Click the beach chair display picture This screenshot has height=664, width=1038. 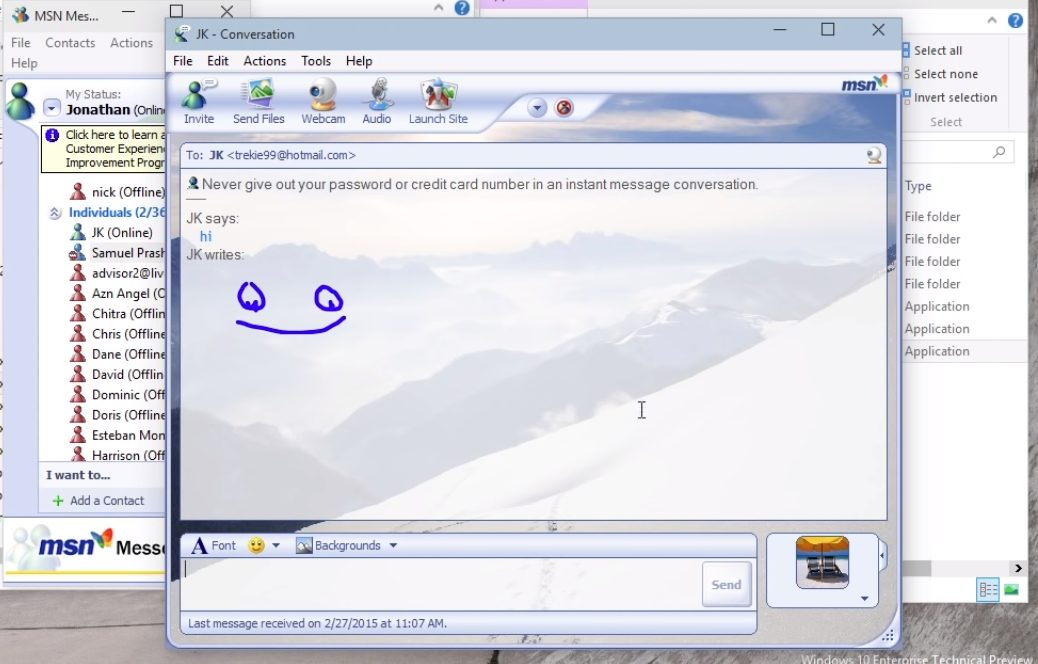click(822, 563)
